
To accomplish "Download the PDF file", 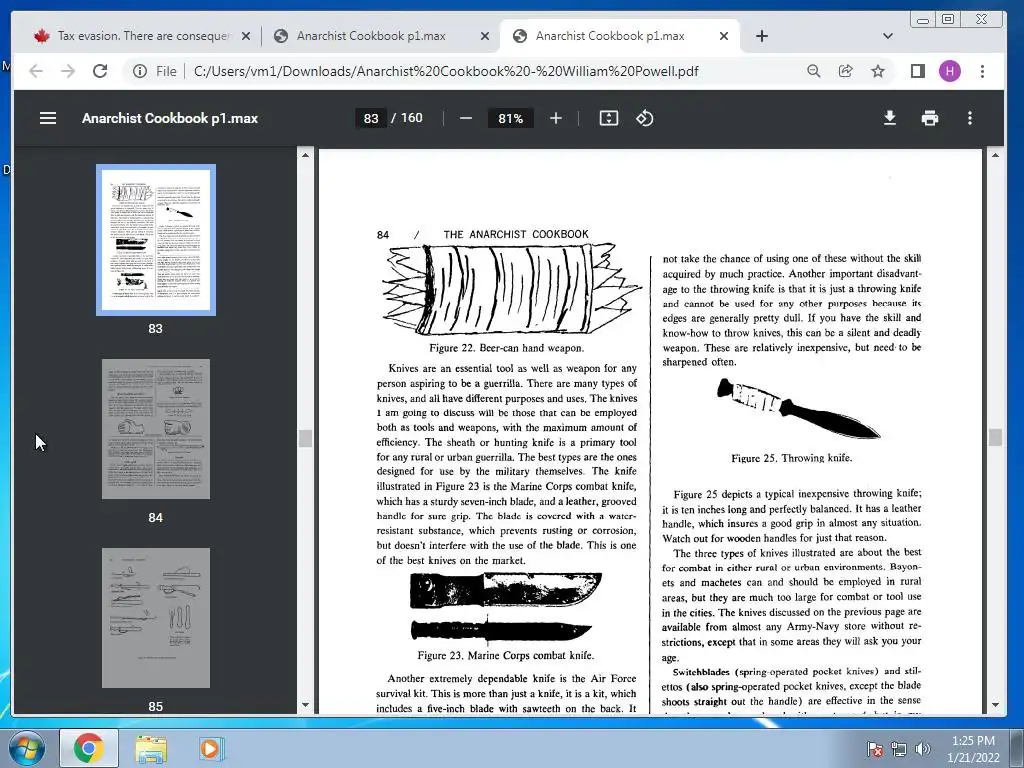I will click(x=889, y=118).
